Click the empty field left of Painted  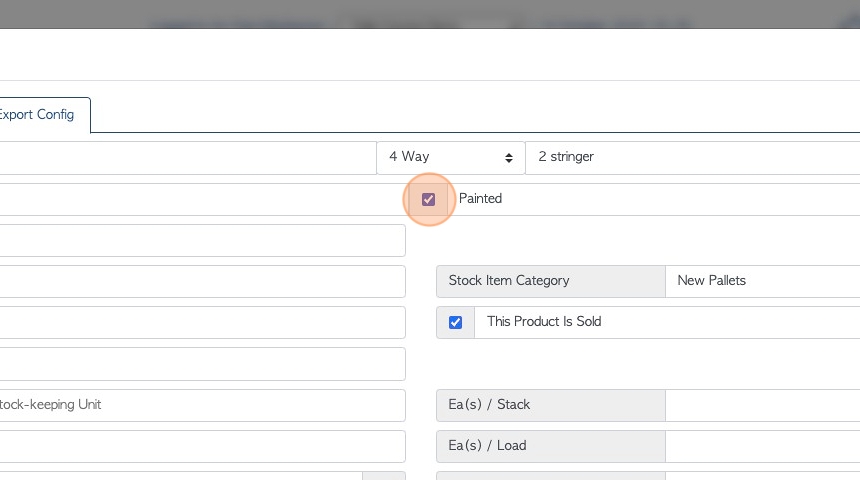pos(202,199)
